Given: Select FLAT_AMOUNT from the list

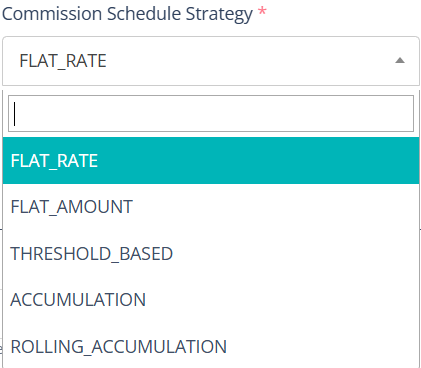Looking at the screenshot, I should (211, 207).
